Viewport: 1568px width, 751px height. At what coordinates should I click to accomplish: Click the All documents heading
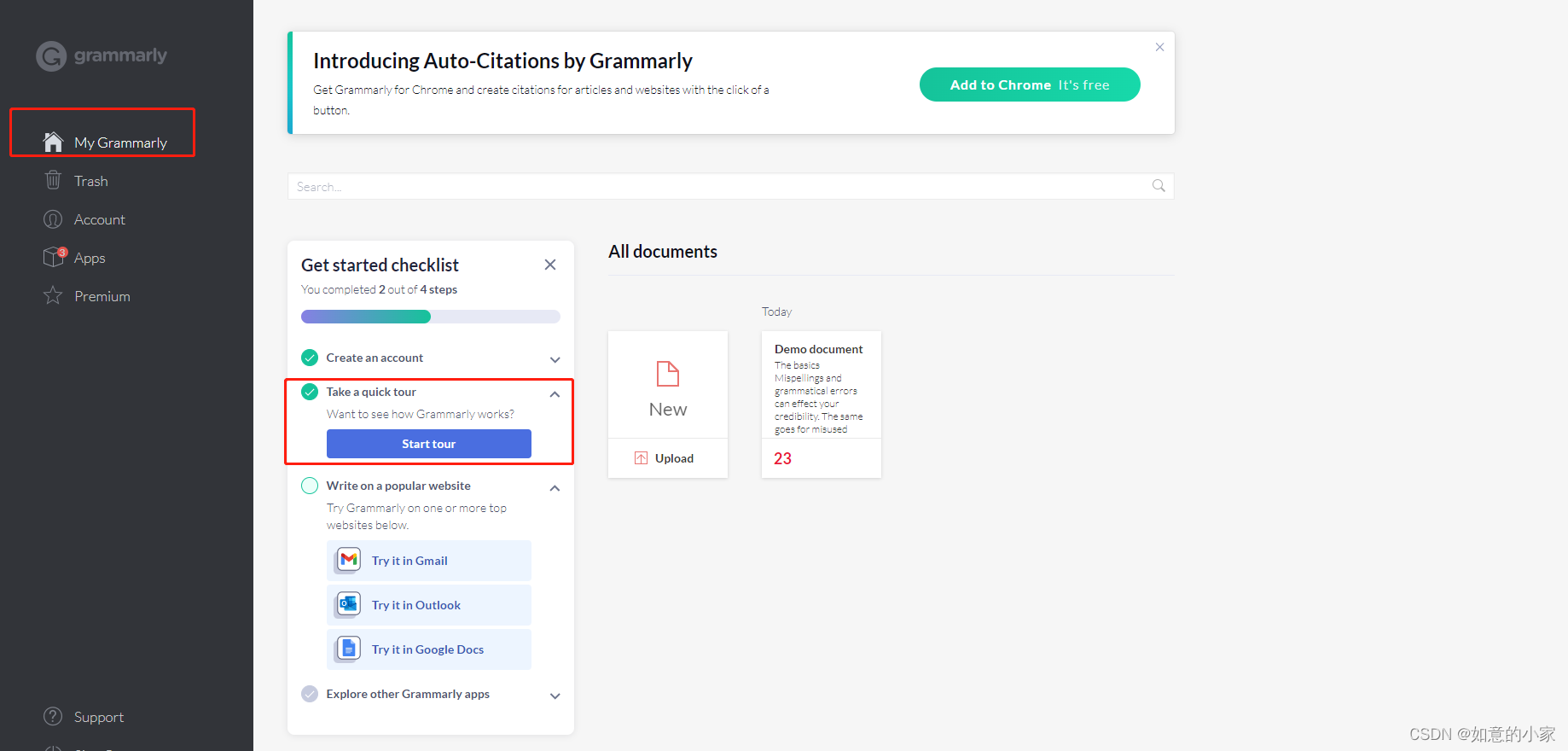tap(663, 252)
